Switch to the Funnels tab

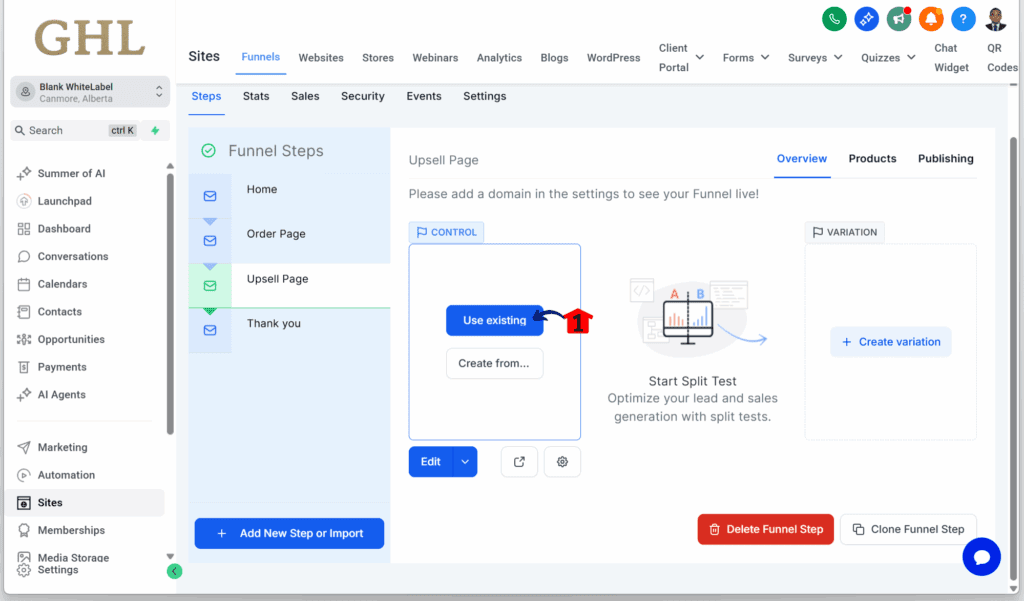(261, 57)
